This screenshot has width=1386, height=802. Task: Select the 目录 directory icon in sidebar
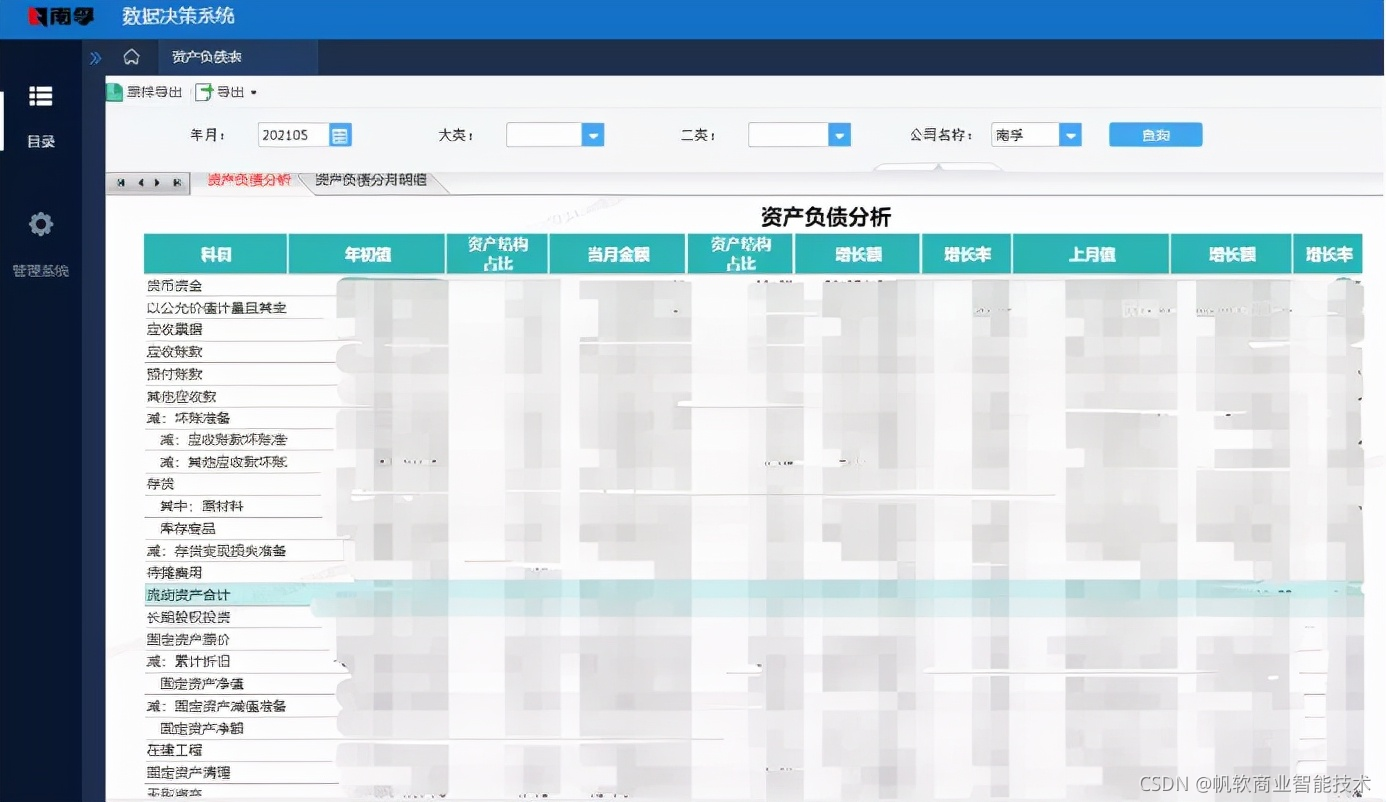(40, 96)
